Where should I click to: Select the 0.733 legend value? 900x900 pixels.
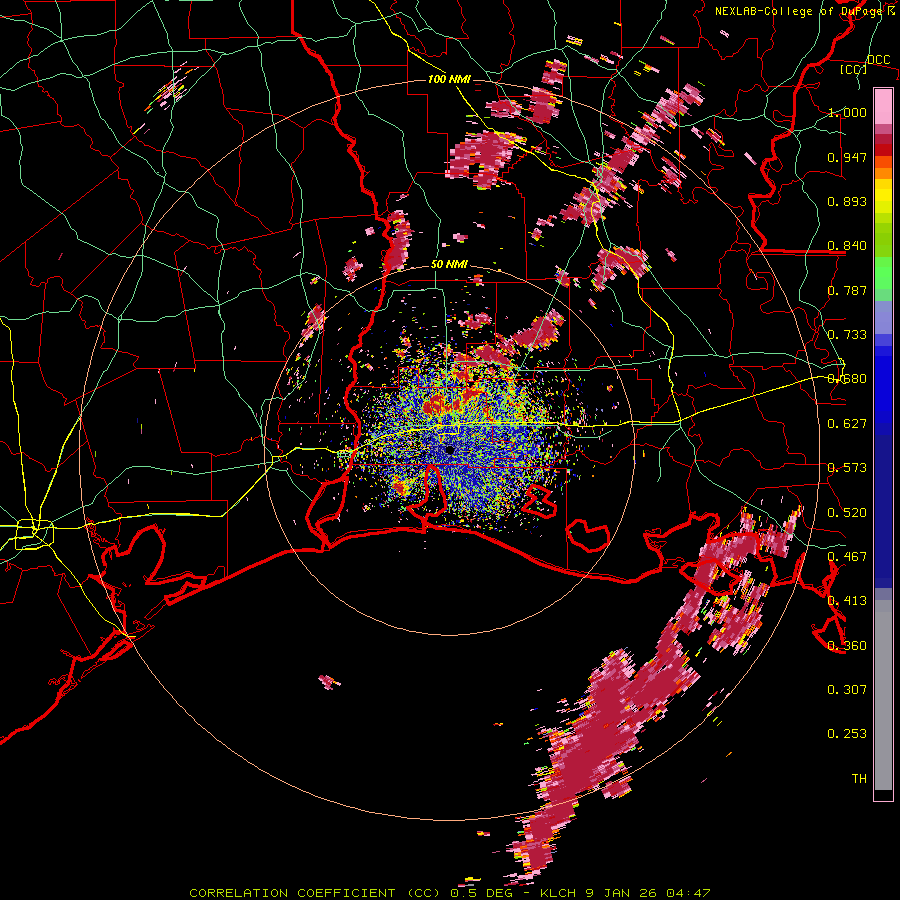point(847,335)
